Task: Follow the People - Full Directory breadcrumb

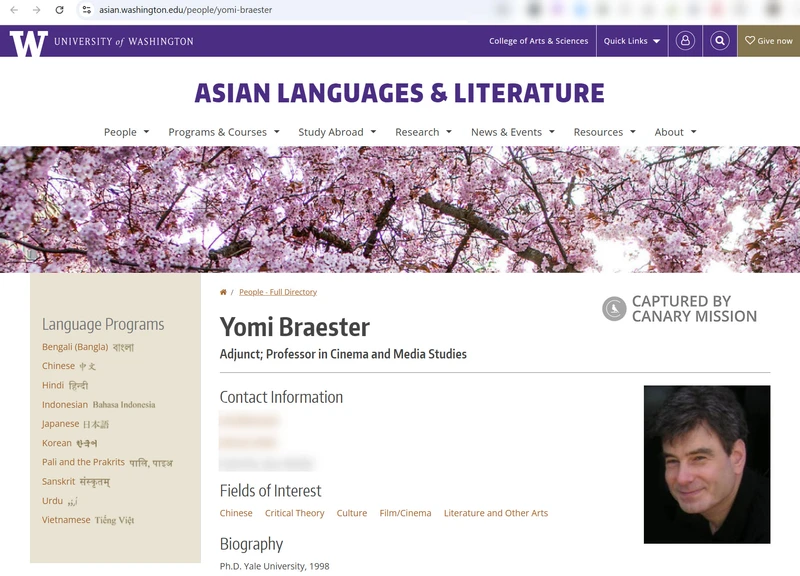Action: pyautogui.click(x=278, y=292)
